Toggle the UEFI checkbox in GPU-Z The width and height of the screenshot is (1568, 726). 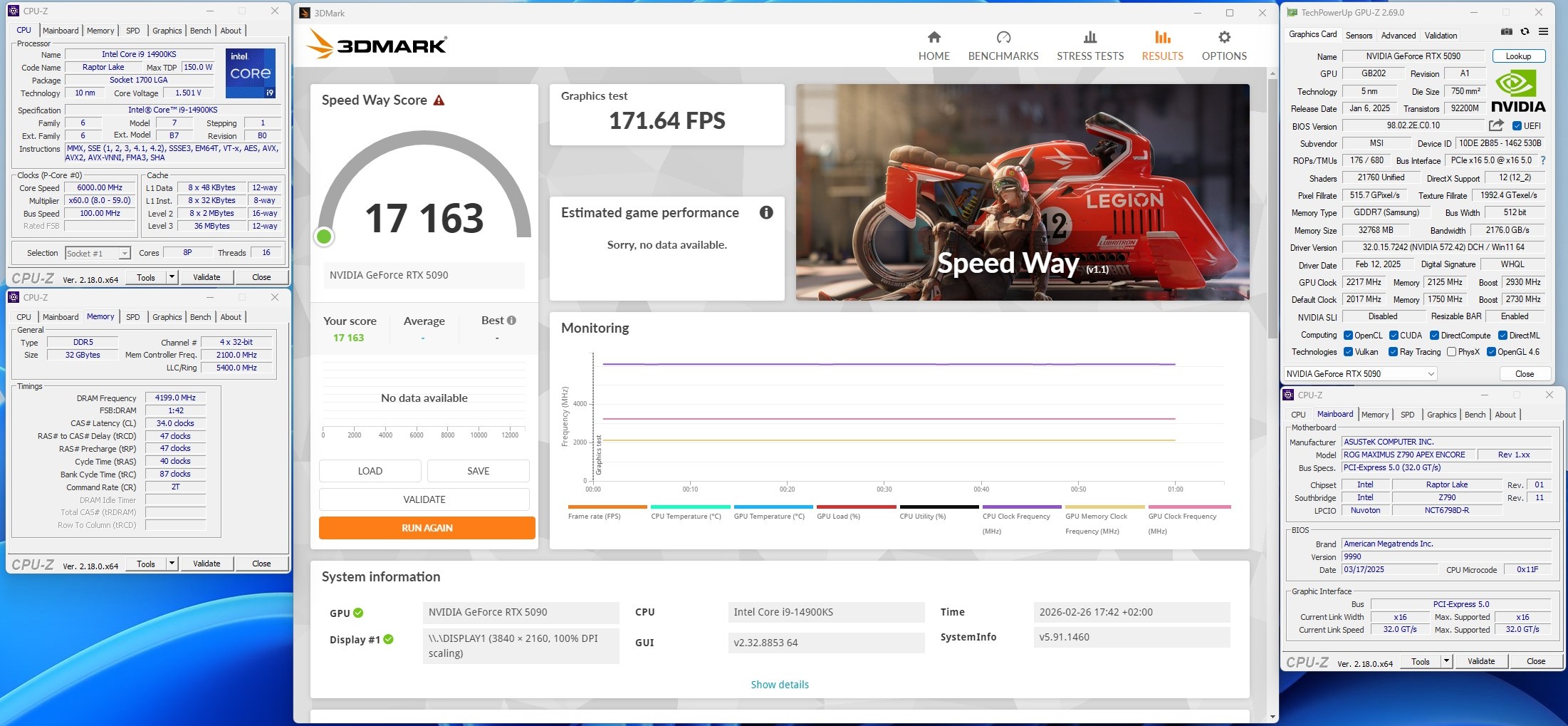(x=1517, y=126)
